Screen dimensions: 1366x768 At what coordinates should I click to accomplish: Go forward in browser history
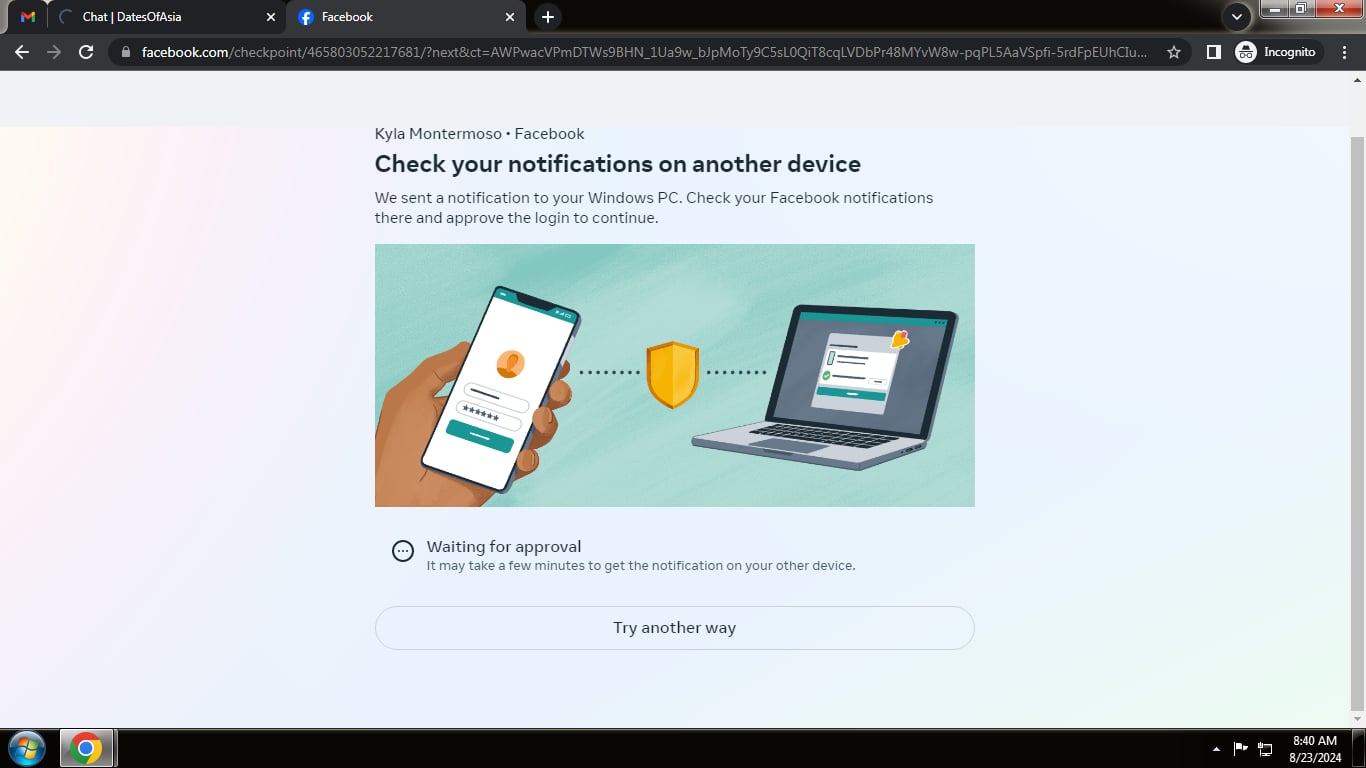(x=54, y=52)
